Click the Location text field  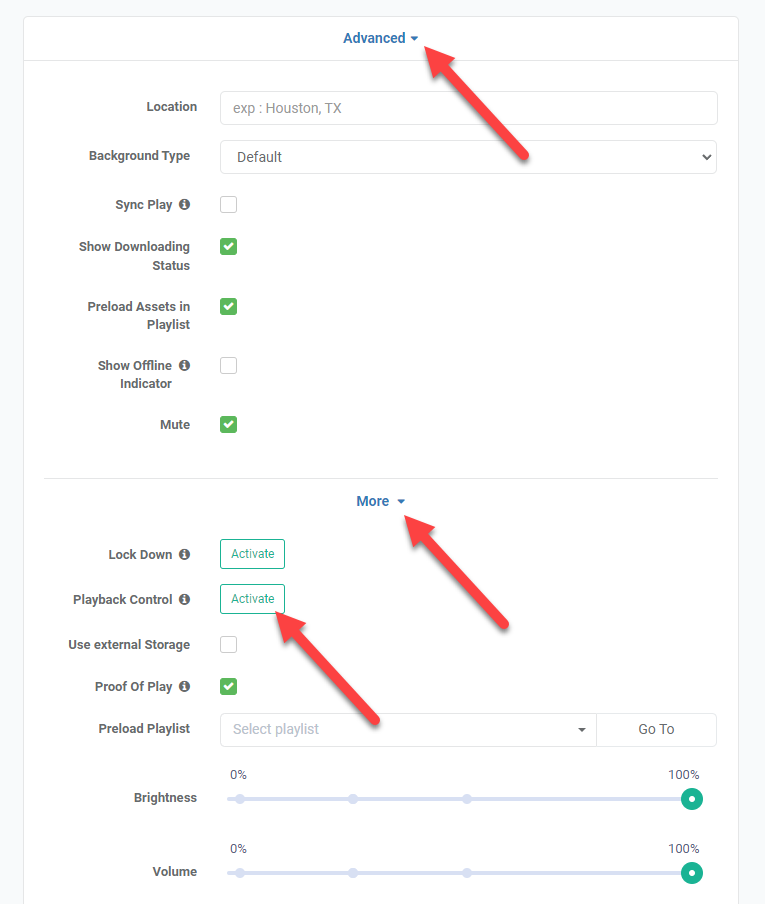click(x=468, y=108)
